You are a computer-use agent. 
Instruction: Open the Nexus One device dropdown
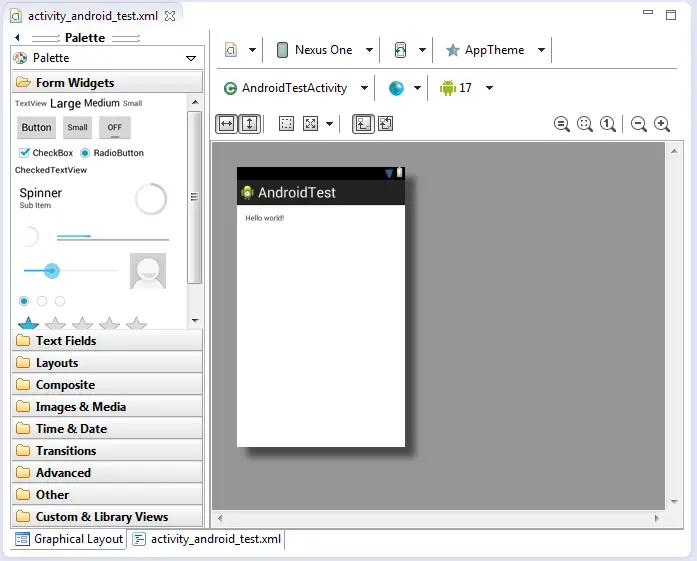[324, 50]
